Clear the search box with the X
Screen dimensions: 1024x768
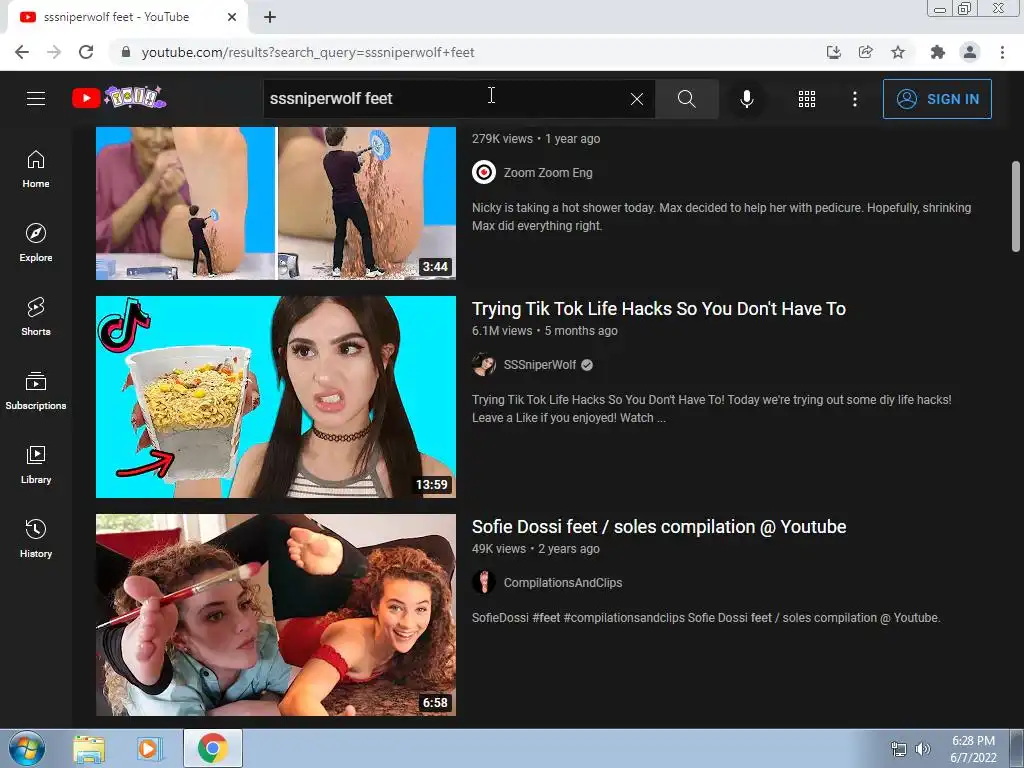coord(637,99)
